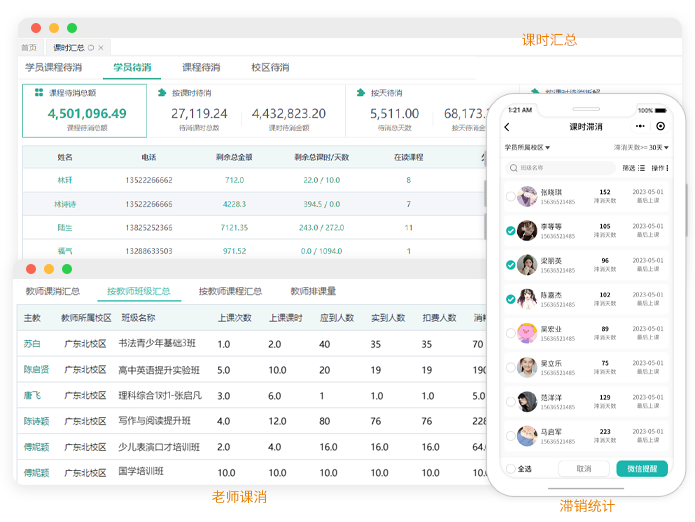Screen dimensions: 695x522
Task: Open teacher link 陈启贤
Action: (x=36, y=370)
